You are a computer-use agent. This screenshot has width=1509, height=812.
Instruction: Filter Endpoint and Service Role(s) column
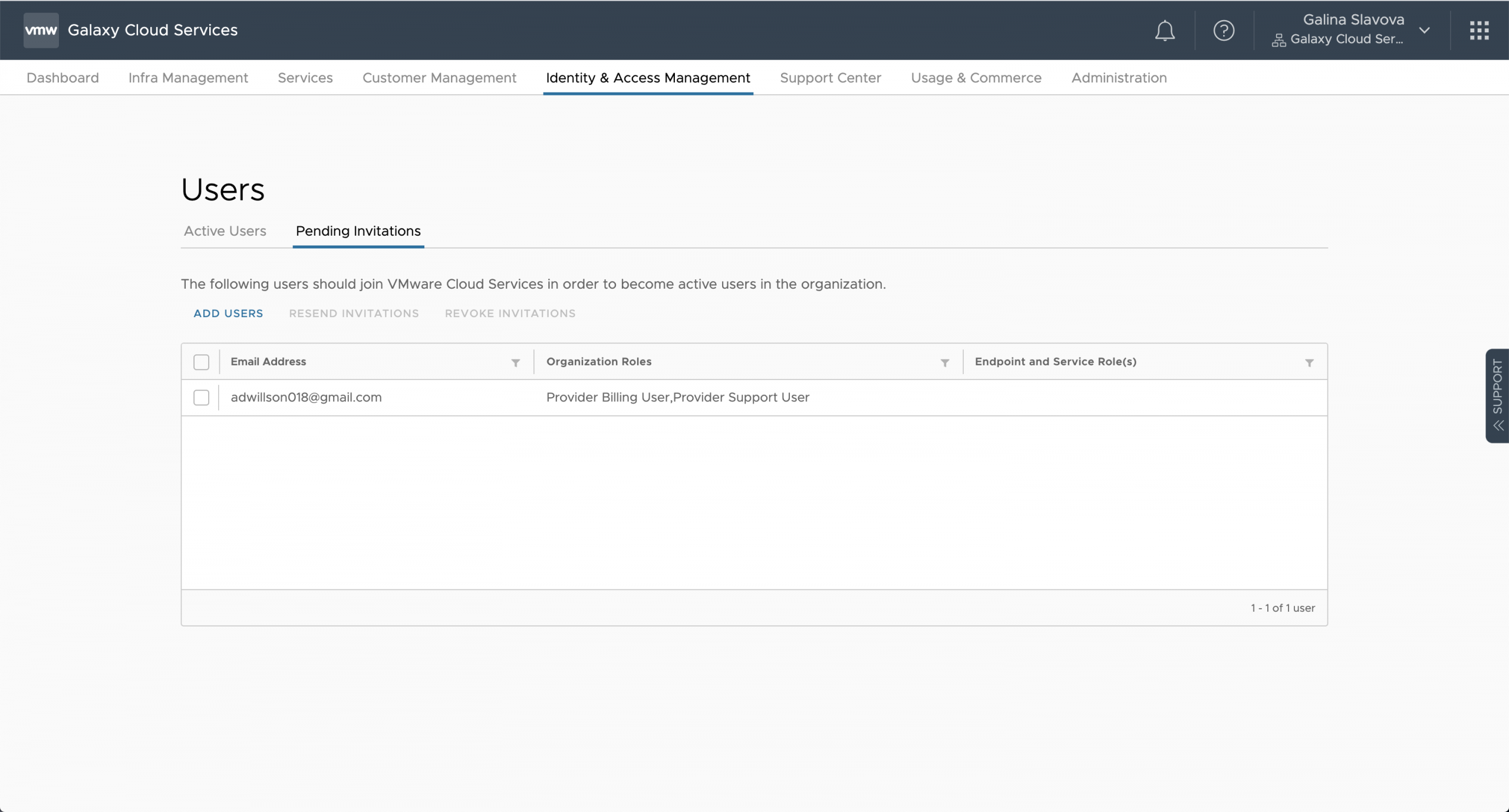[1309, 363]
